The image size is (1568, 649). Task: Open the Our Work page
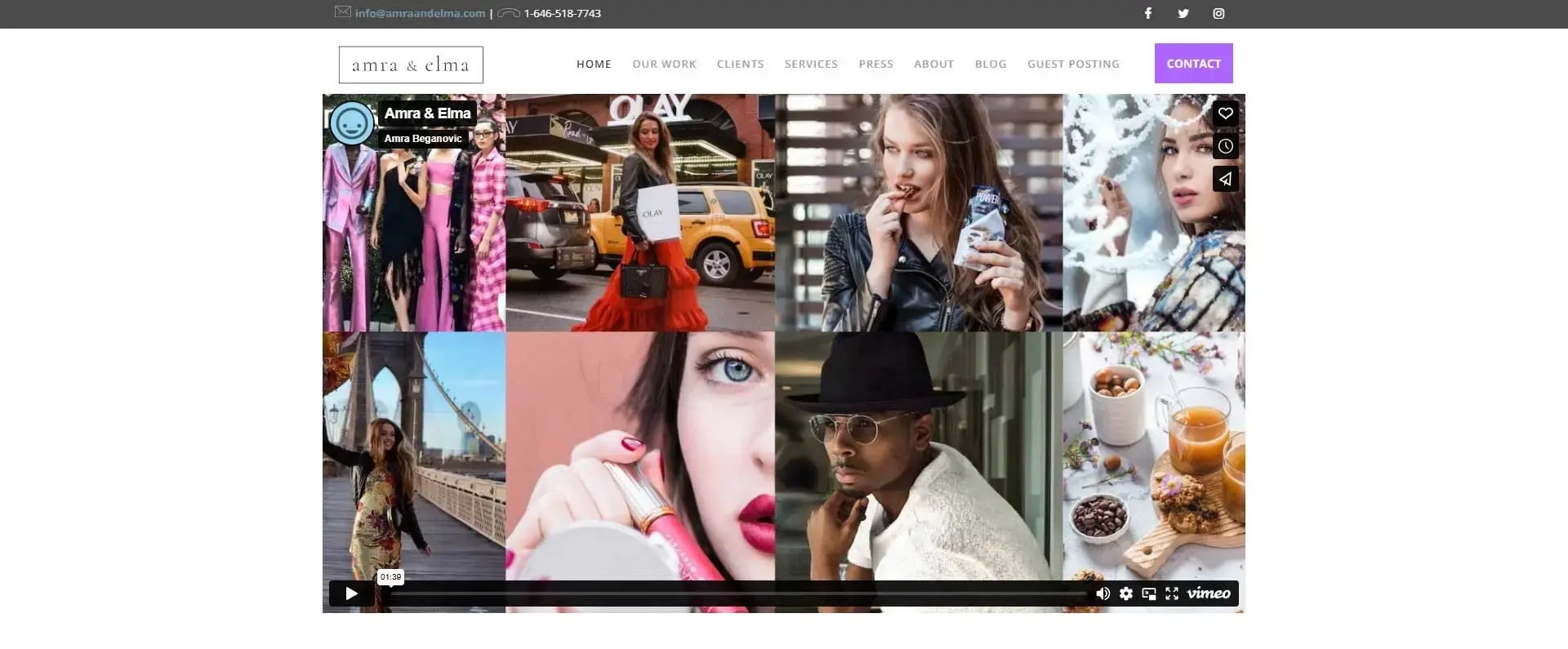(664, 64)
